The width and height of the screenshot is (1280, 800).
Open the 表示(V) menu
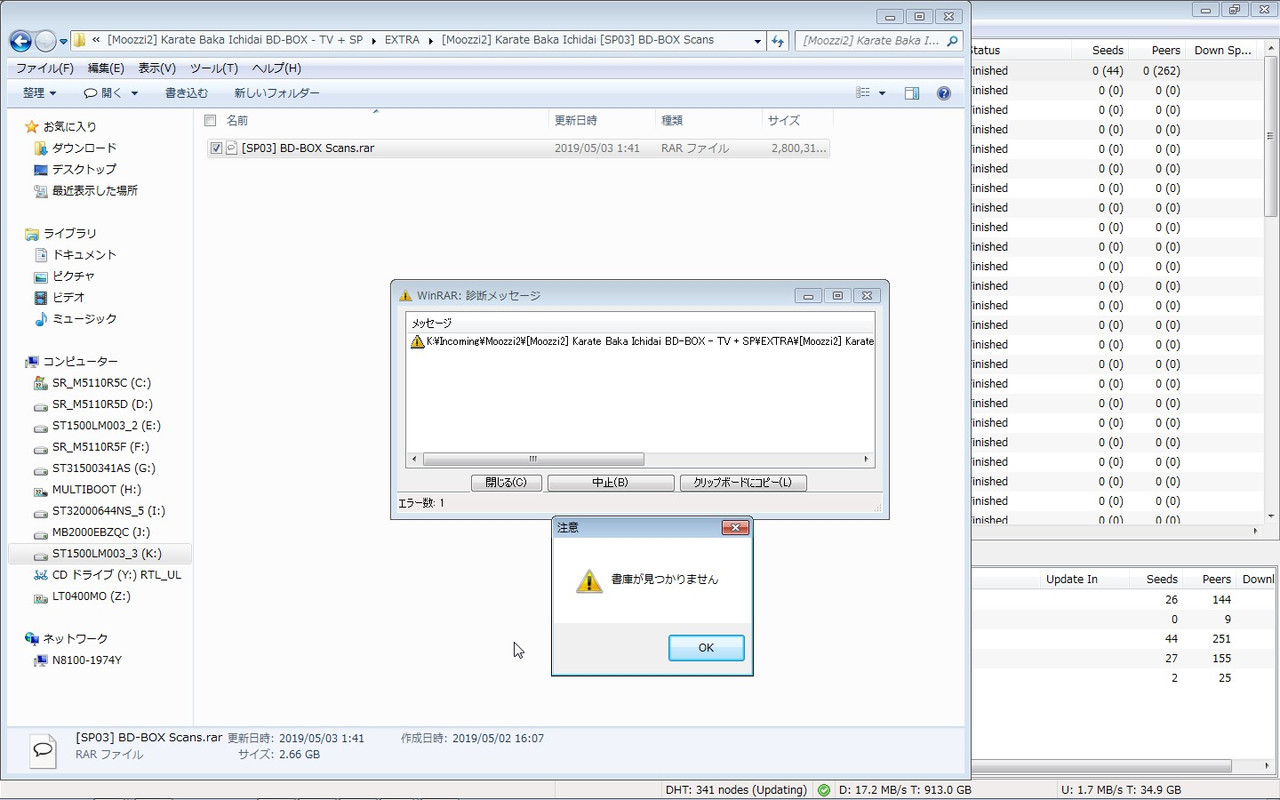tap(157, 68)
